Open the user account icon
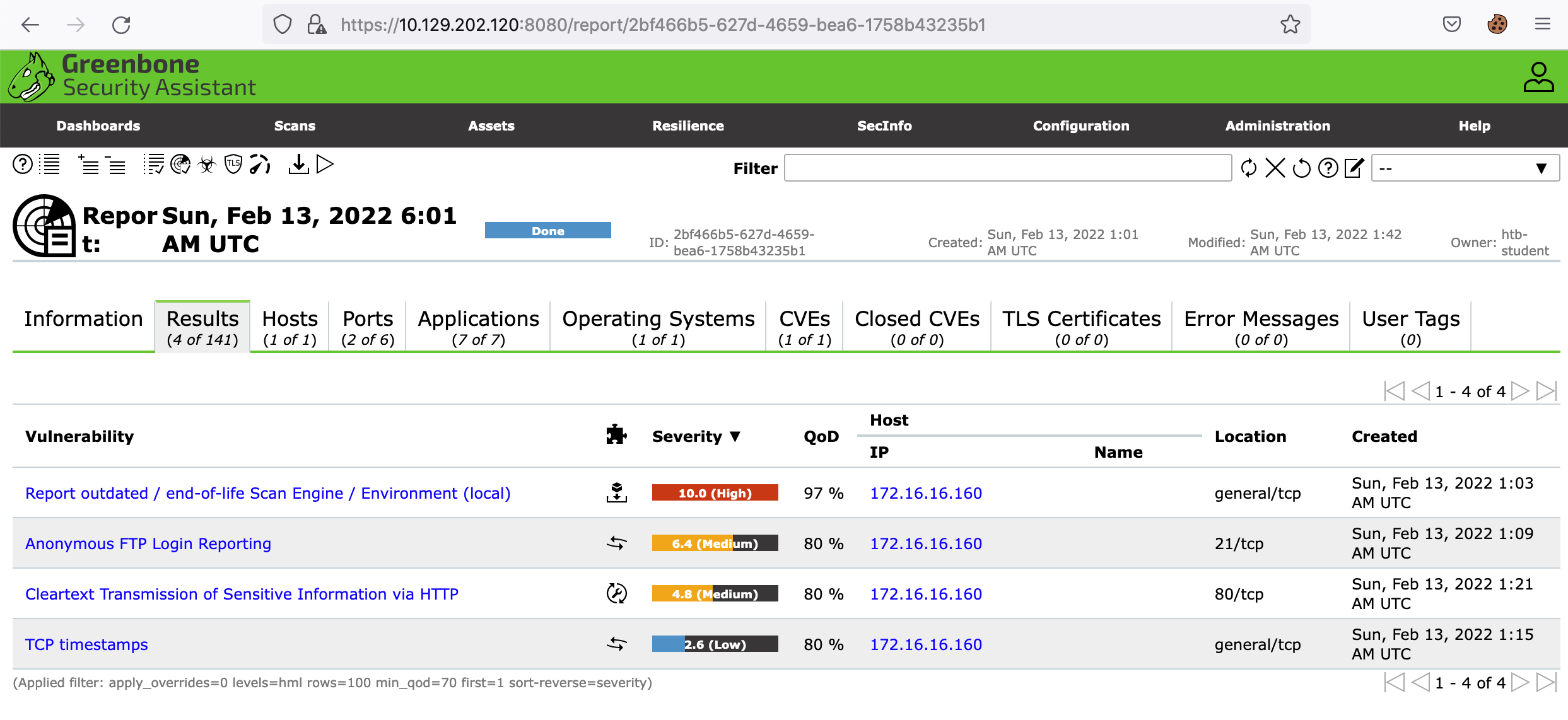1568x720 pixels. click(1538, 77)
